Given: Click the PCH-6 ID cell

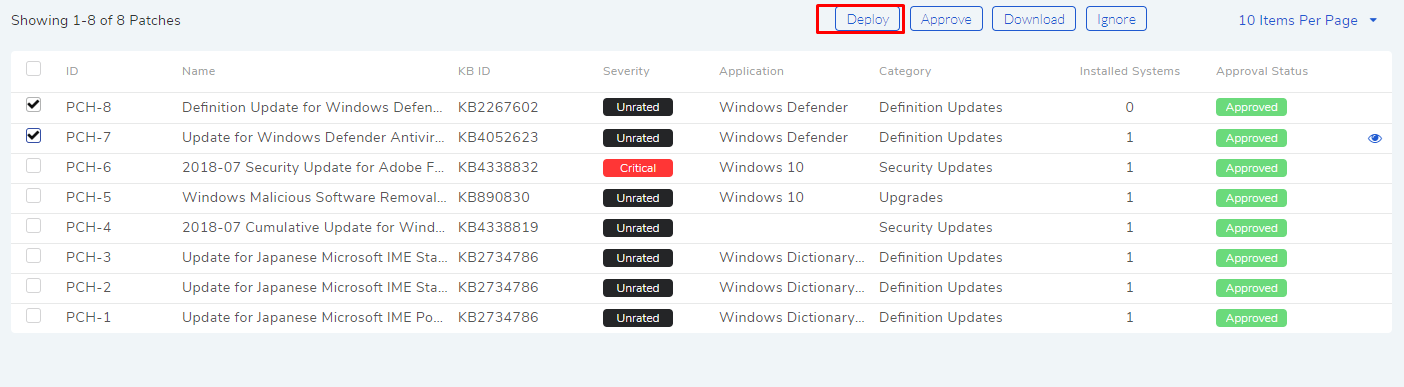Looking at the screenshot, I should tap(89, 167).
